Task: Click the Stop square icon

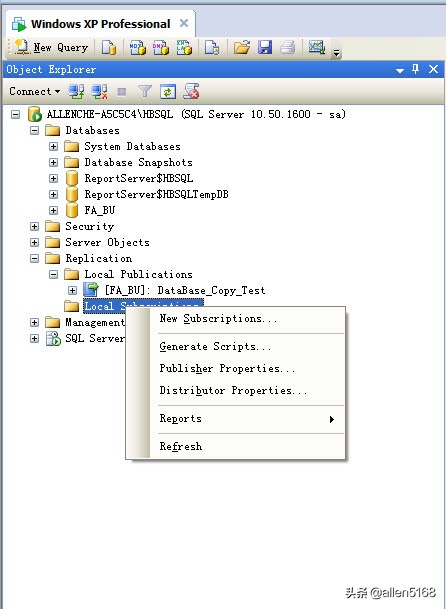Action: click(x=122, y=92)
